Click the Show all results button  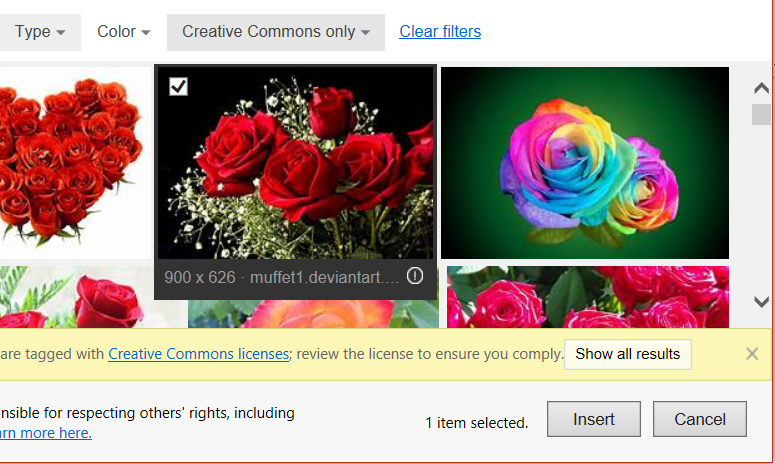[x=627, y=354]
